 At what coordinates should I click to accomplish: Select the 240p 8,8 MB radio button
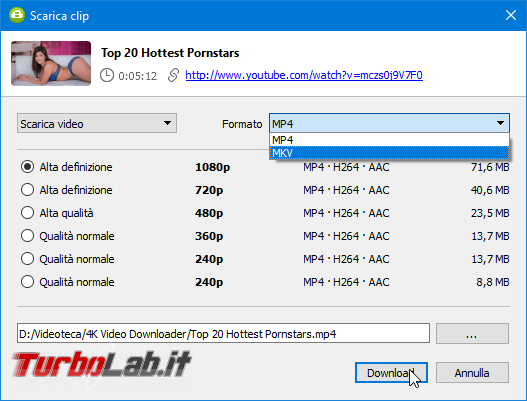(x=27, y=282)
